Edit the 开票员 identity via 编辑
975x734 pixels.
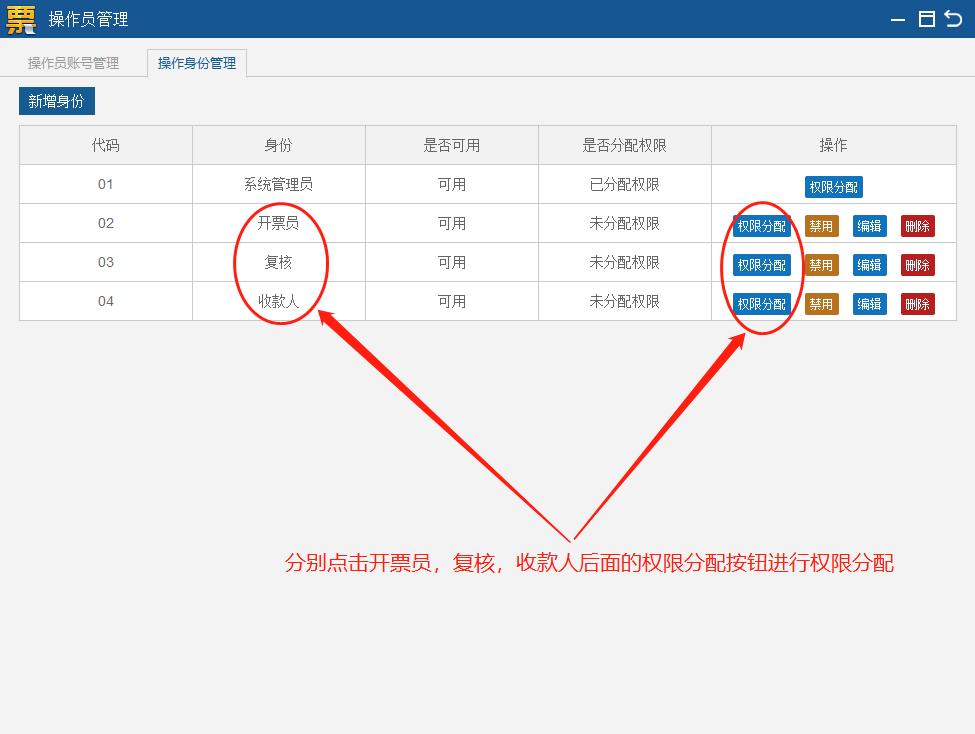(869, 225)
